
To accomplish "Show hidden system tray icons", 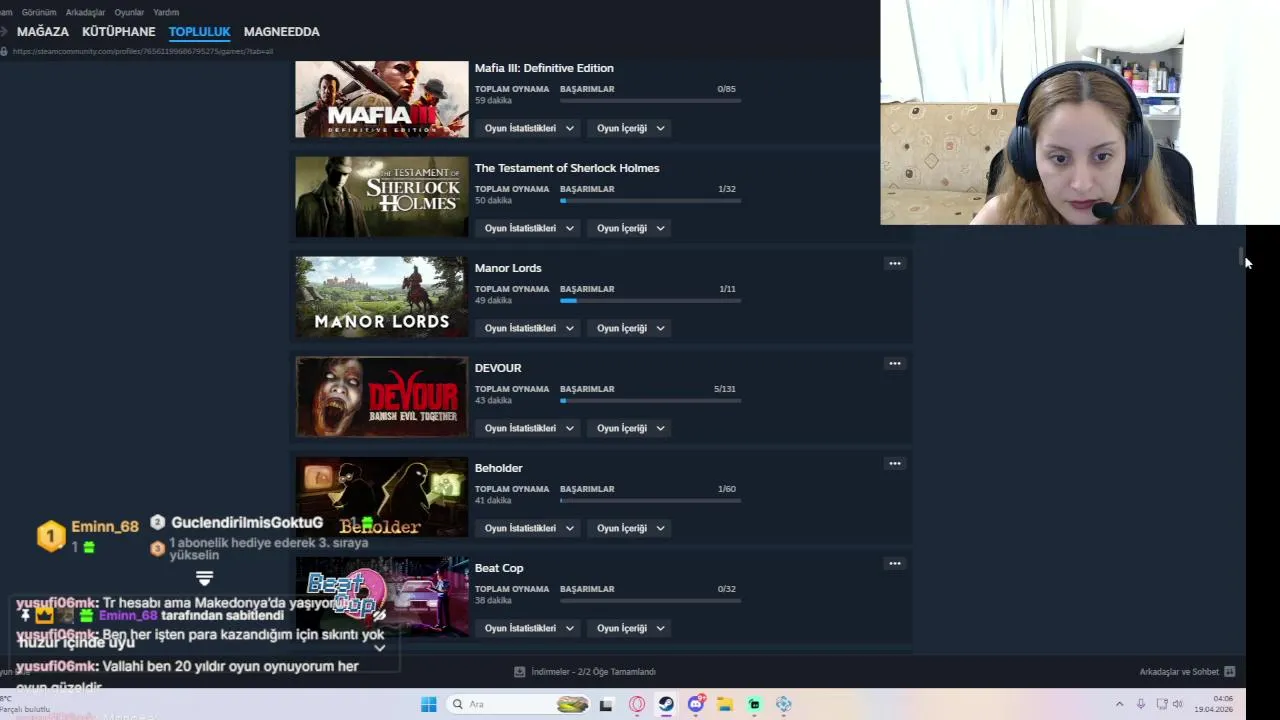I will pos(1119,704).
